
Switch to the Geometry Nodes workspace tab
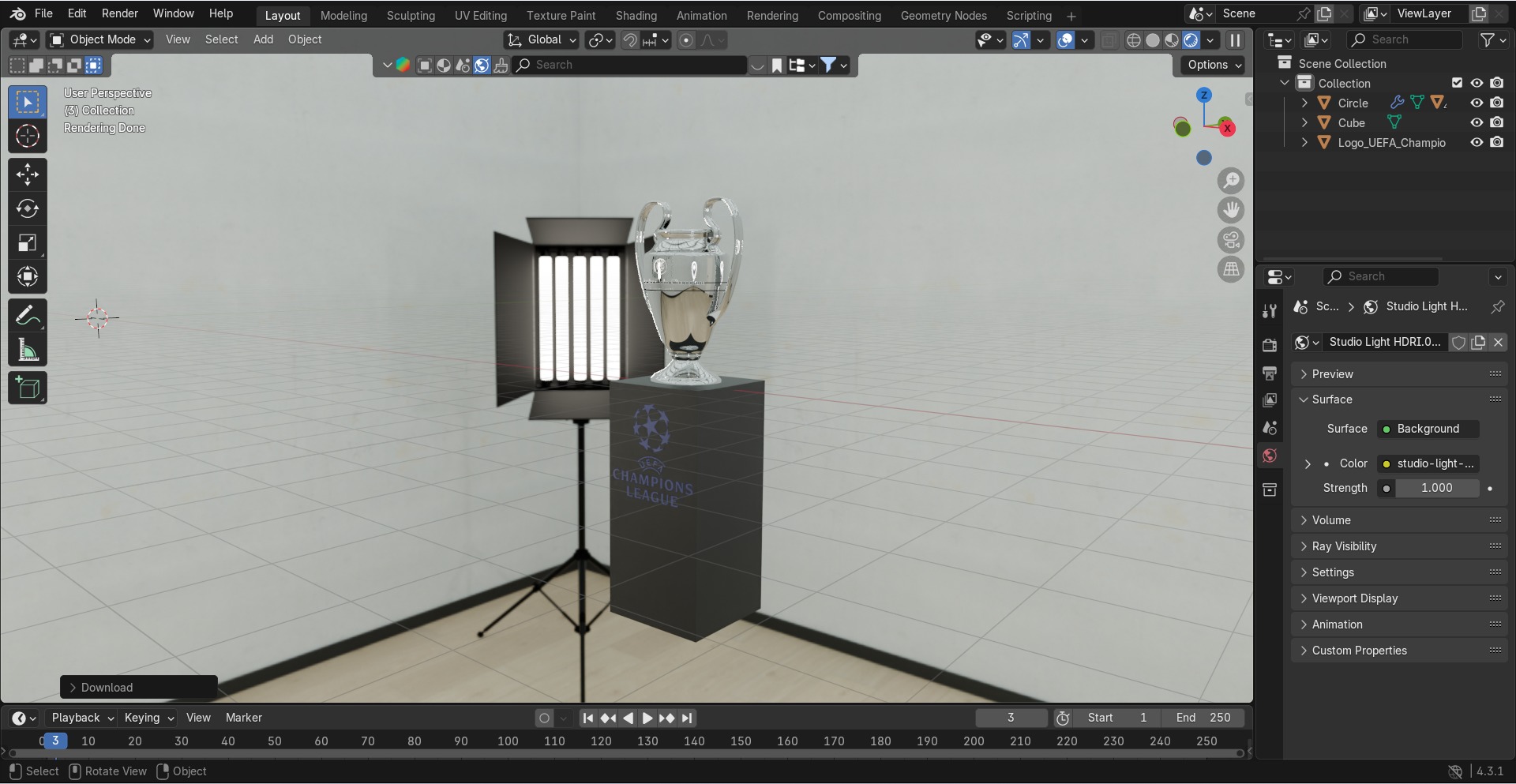pyautogui.click(x=944, y=15)
